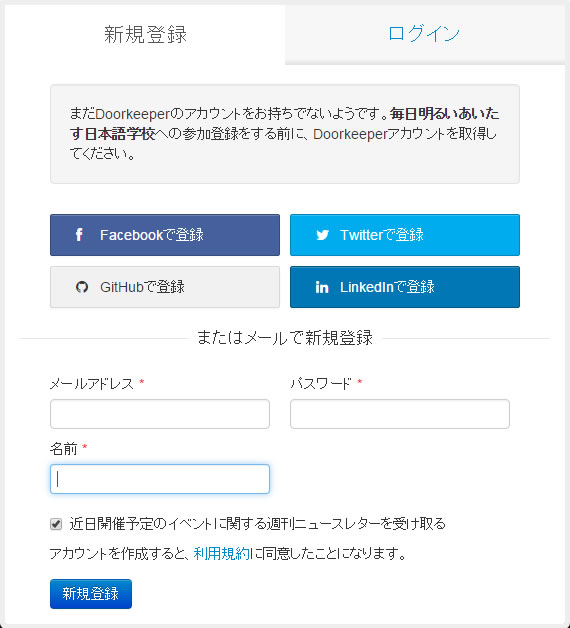Select the 新規登録 tab at top
Viewport: 570px width, 628px height.
point(145,34)
